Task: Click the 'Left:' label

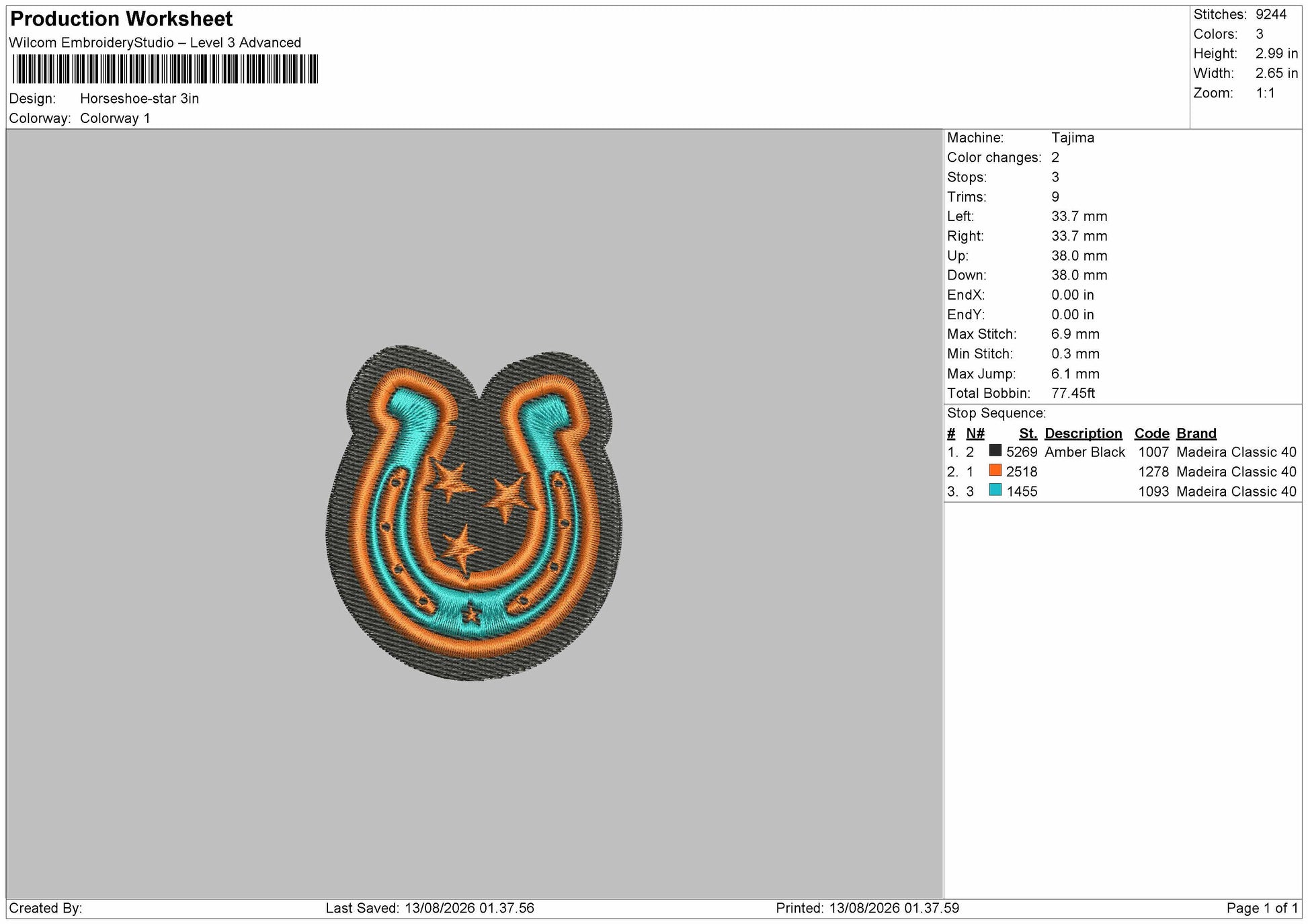Action: (960, 216)
